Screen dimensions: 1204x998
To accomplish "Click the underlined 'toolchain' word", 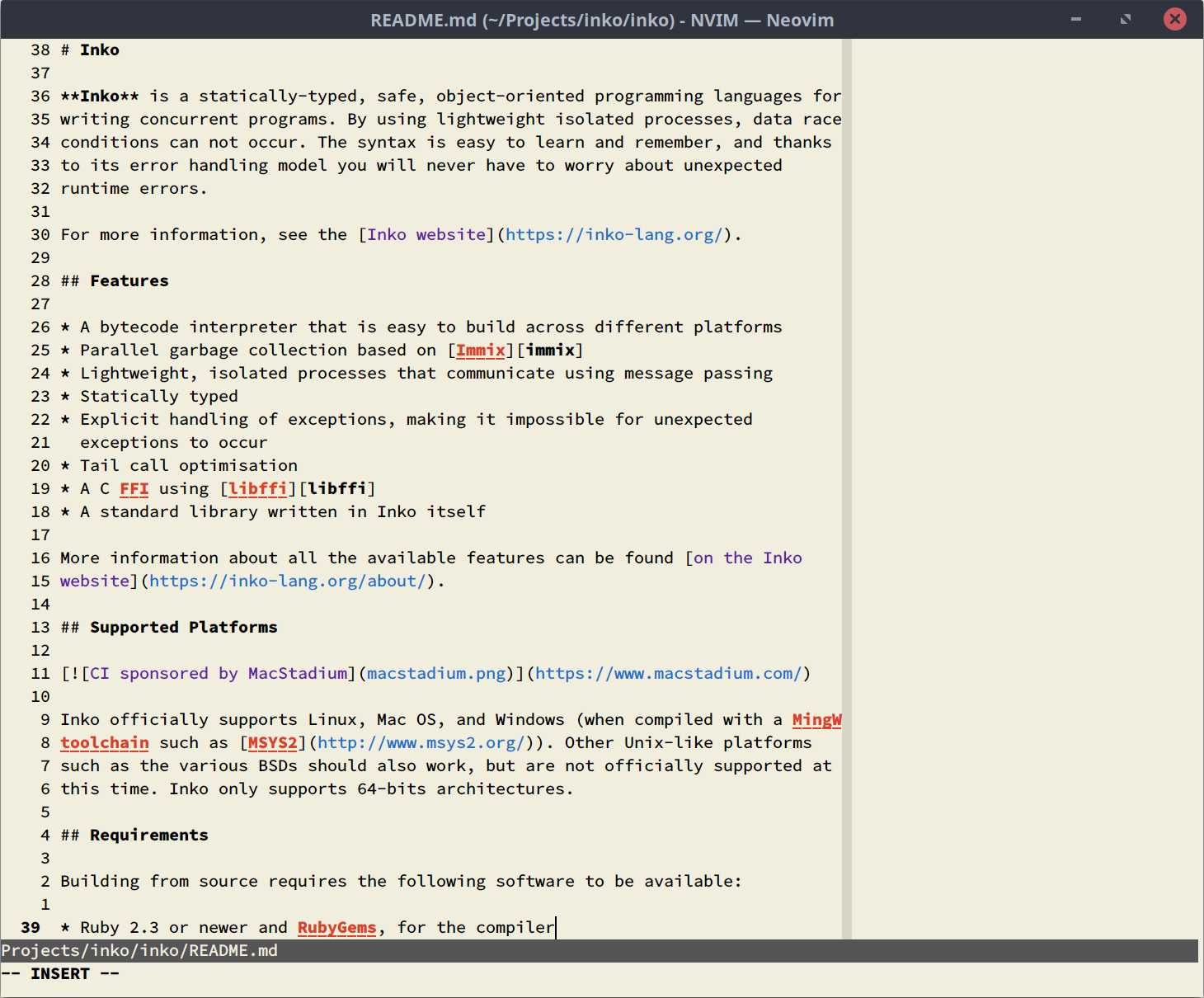I will click(105, 742).
